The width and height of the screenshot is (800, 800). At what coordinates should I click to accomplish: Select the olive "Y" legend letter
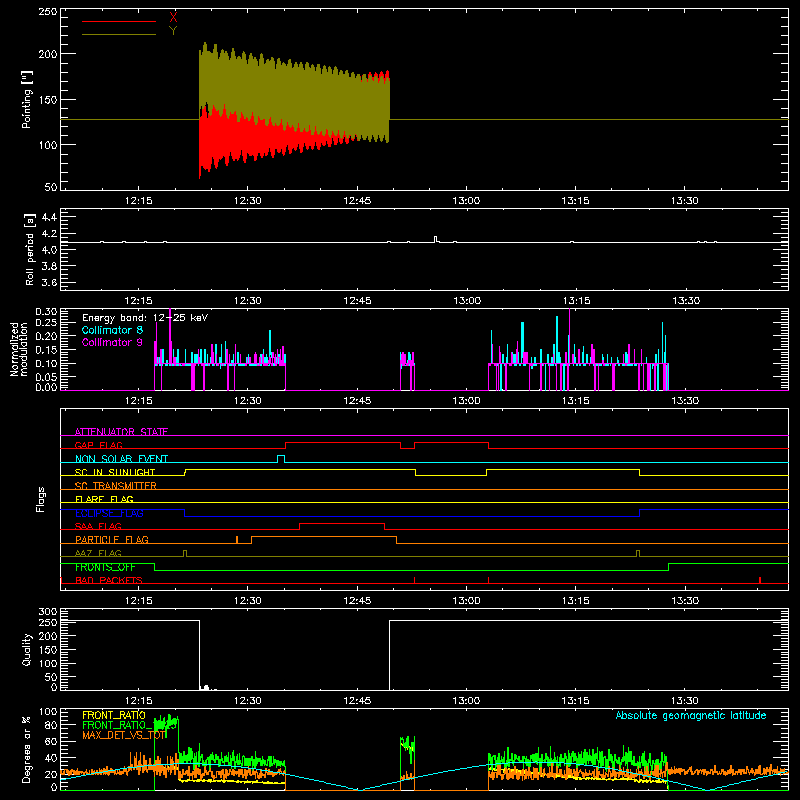(173, 31)
